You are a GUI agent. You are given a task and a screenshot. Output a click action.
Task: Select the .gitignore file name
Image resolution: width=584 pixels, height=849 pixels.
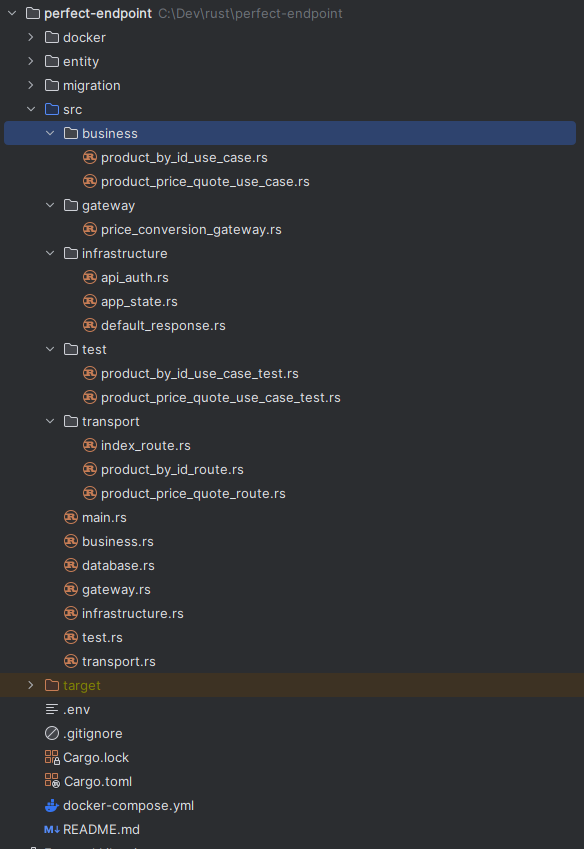coord(93,733)
